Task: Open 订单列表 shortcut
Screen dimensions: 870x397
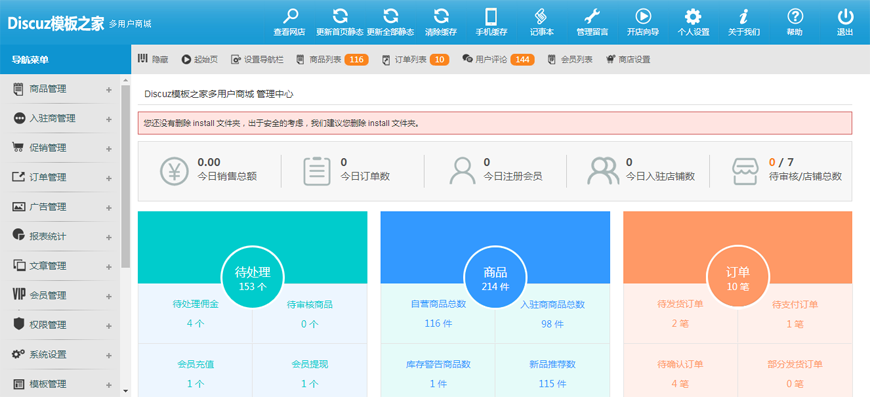Action: tap(410, 59)
